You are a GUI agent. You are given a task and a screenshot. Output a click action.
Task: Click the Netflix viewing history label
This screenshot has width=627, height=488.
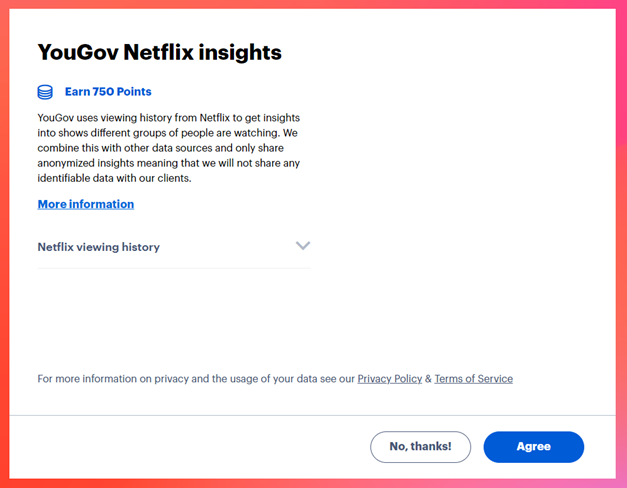[99, 247]
